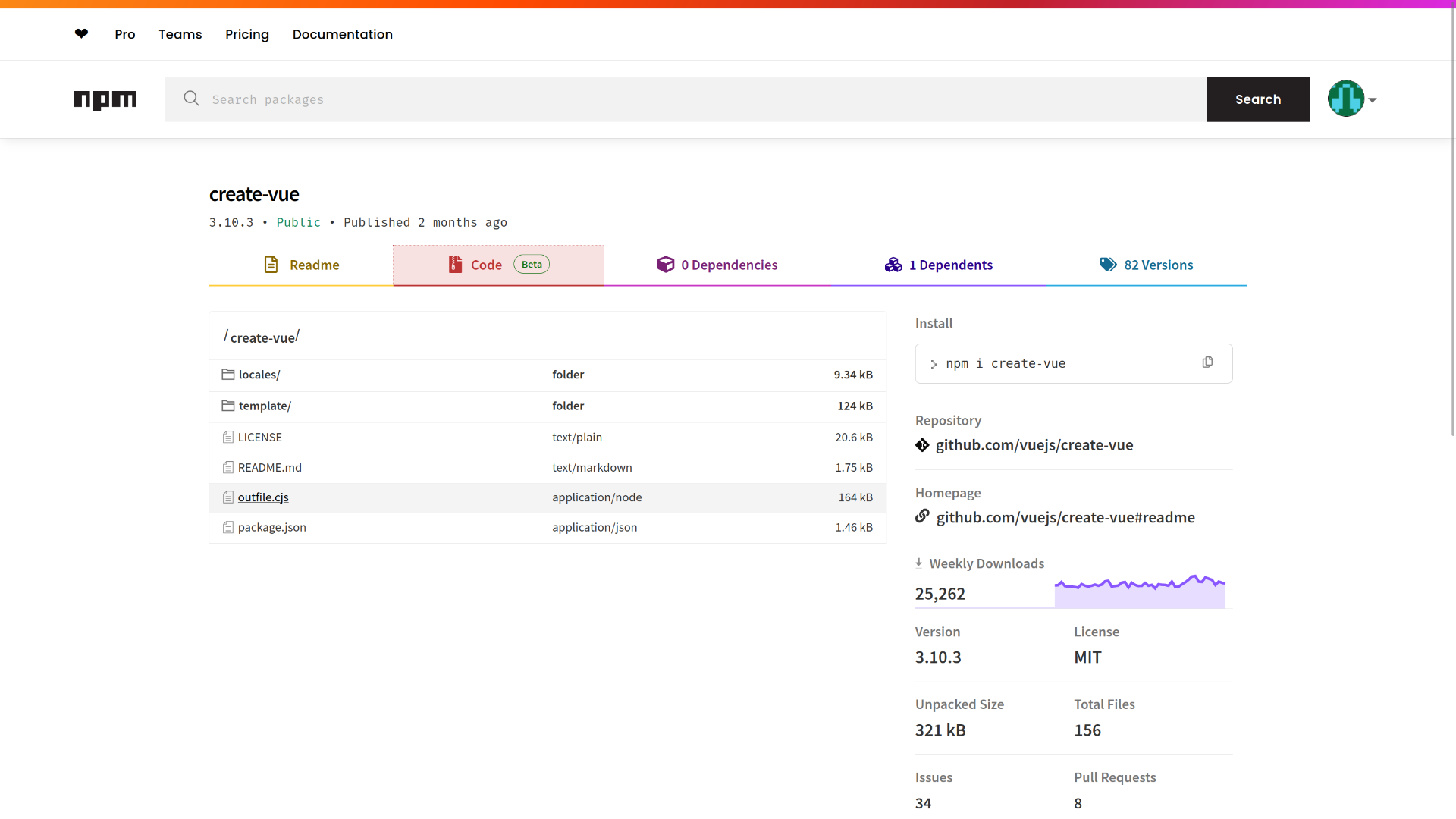Click the GitHub icon next to the repository link

click(x=922, y=445)
